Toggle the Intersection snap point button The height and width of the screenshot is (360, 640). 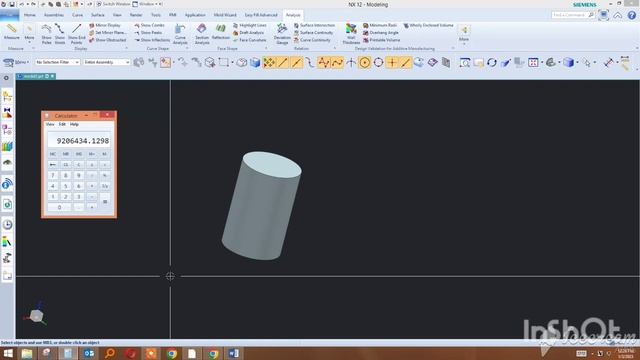point(351,62)
